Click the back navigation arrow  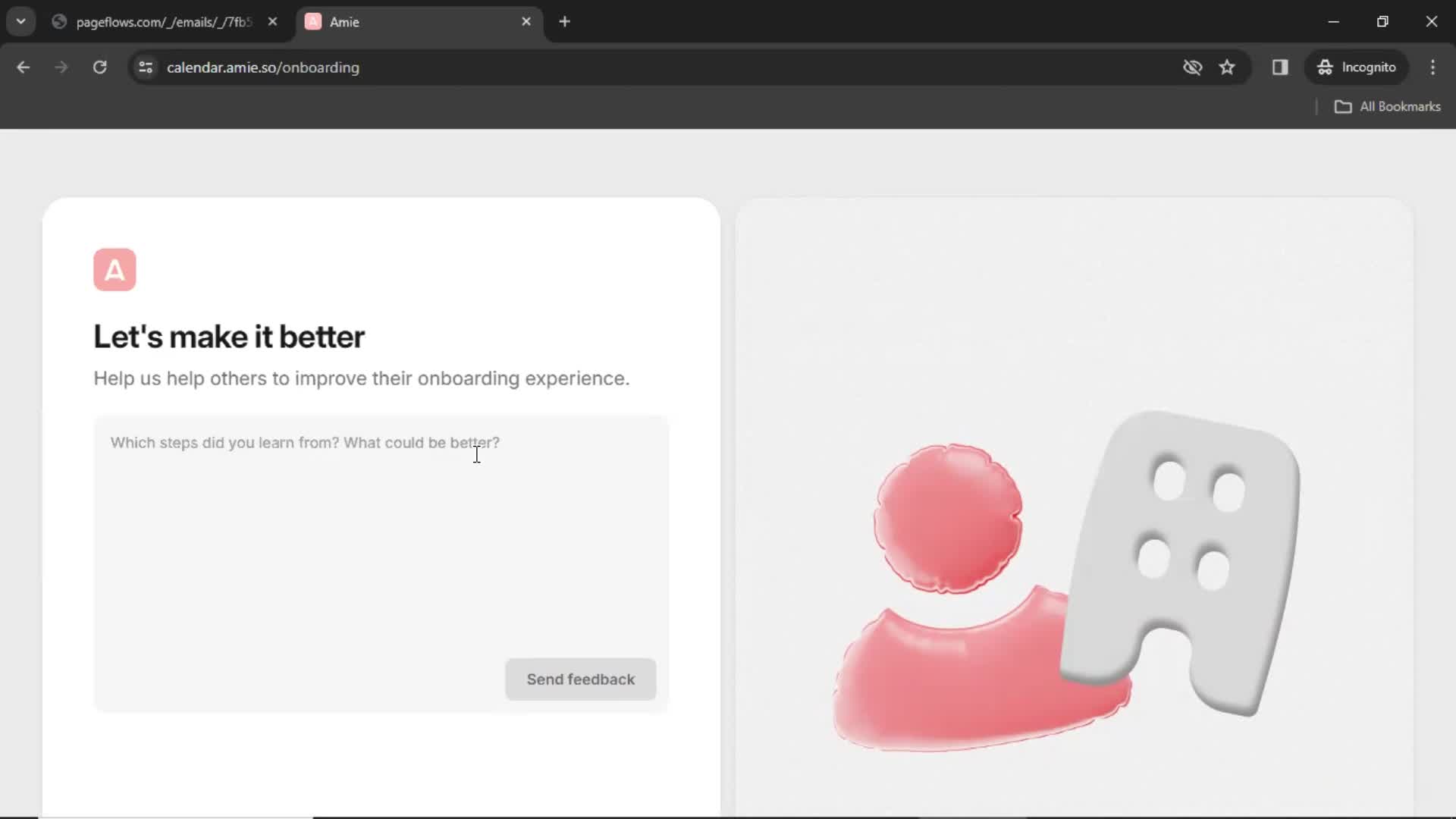tap(22, 68)
